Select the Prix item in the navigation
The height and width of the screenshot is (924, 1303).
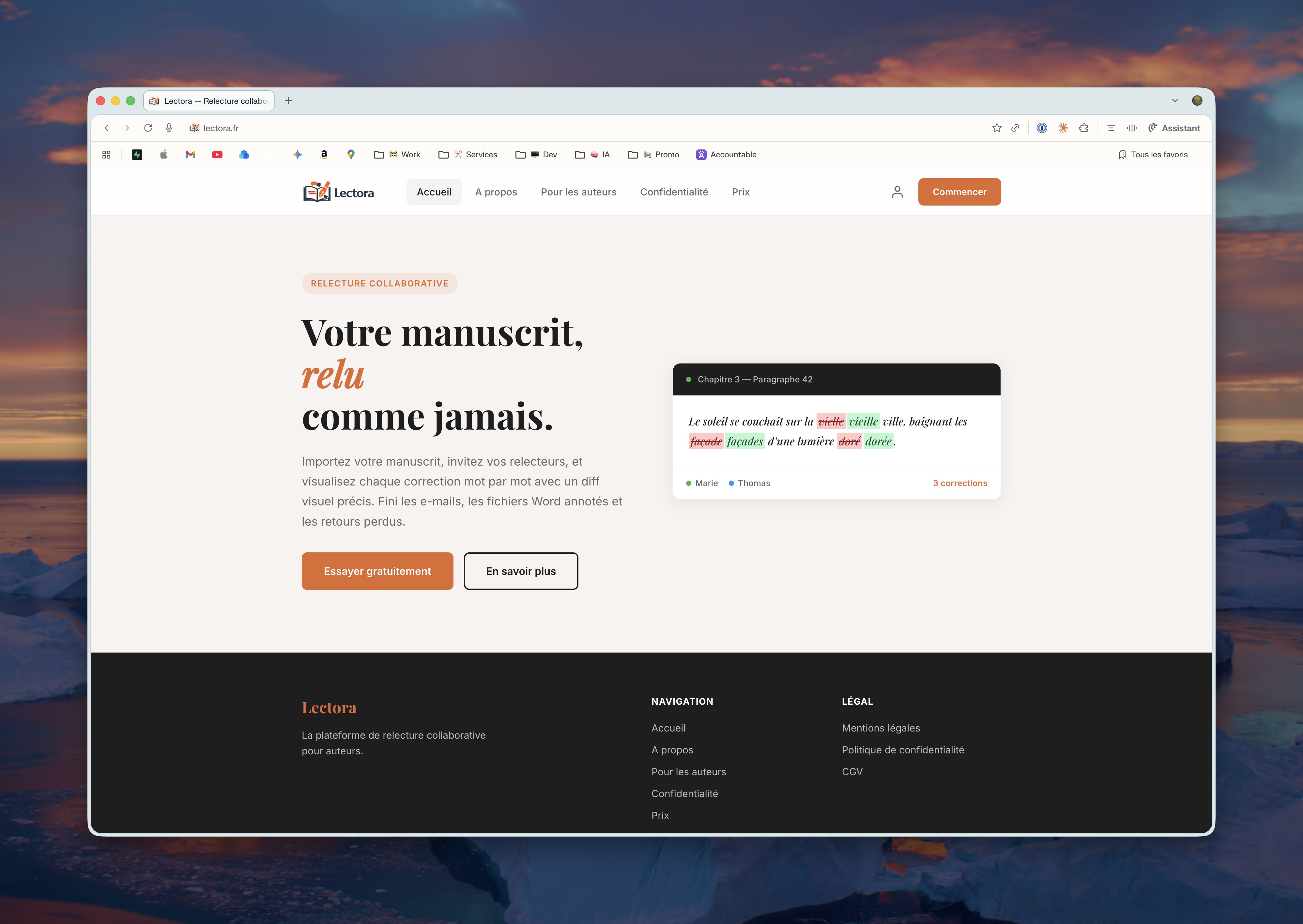pos(740,192)
